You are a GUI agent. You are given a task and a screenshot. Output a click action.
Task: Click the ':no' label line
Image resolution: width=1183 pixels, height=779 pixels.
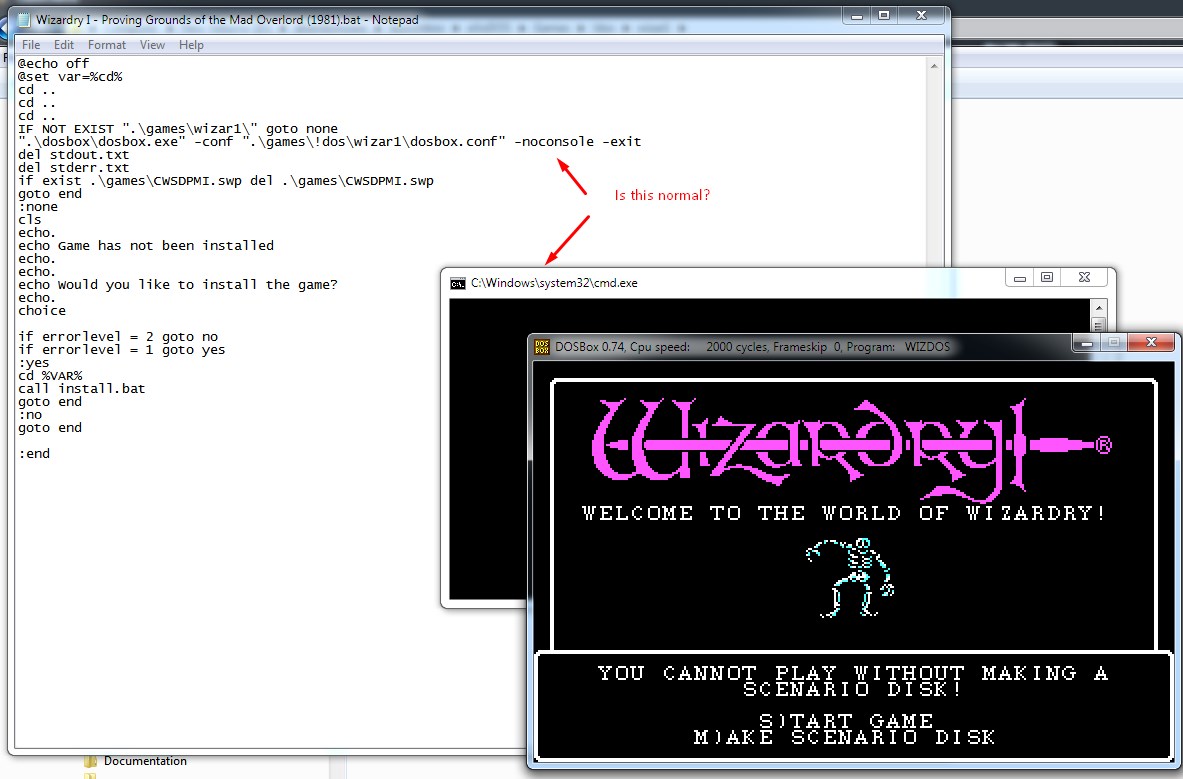[30, 415]
